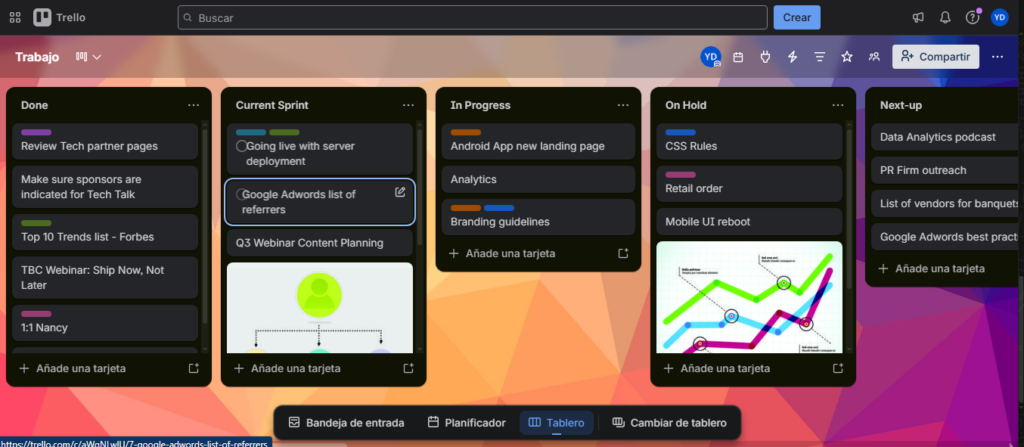Click the blue label on Branding guidelines card
1024x447 pixels.
pyautogui.click(x=499, y=208)
